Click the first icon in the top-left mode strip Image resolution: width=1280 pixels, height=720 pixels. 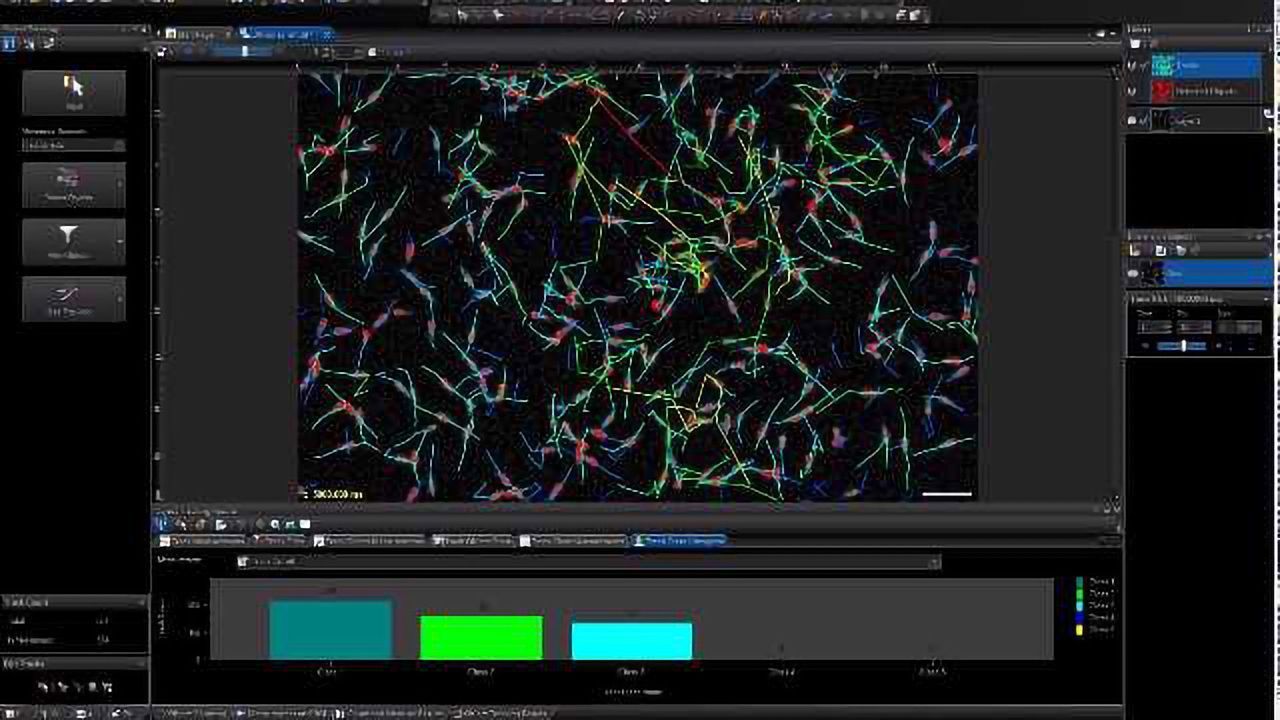click(9, 43)
